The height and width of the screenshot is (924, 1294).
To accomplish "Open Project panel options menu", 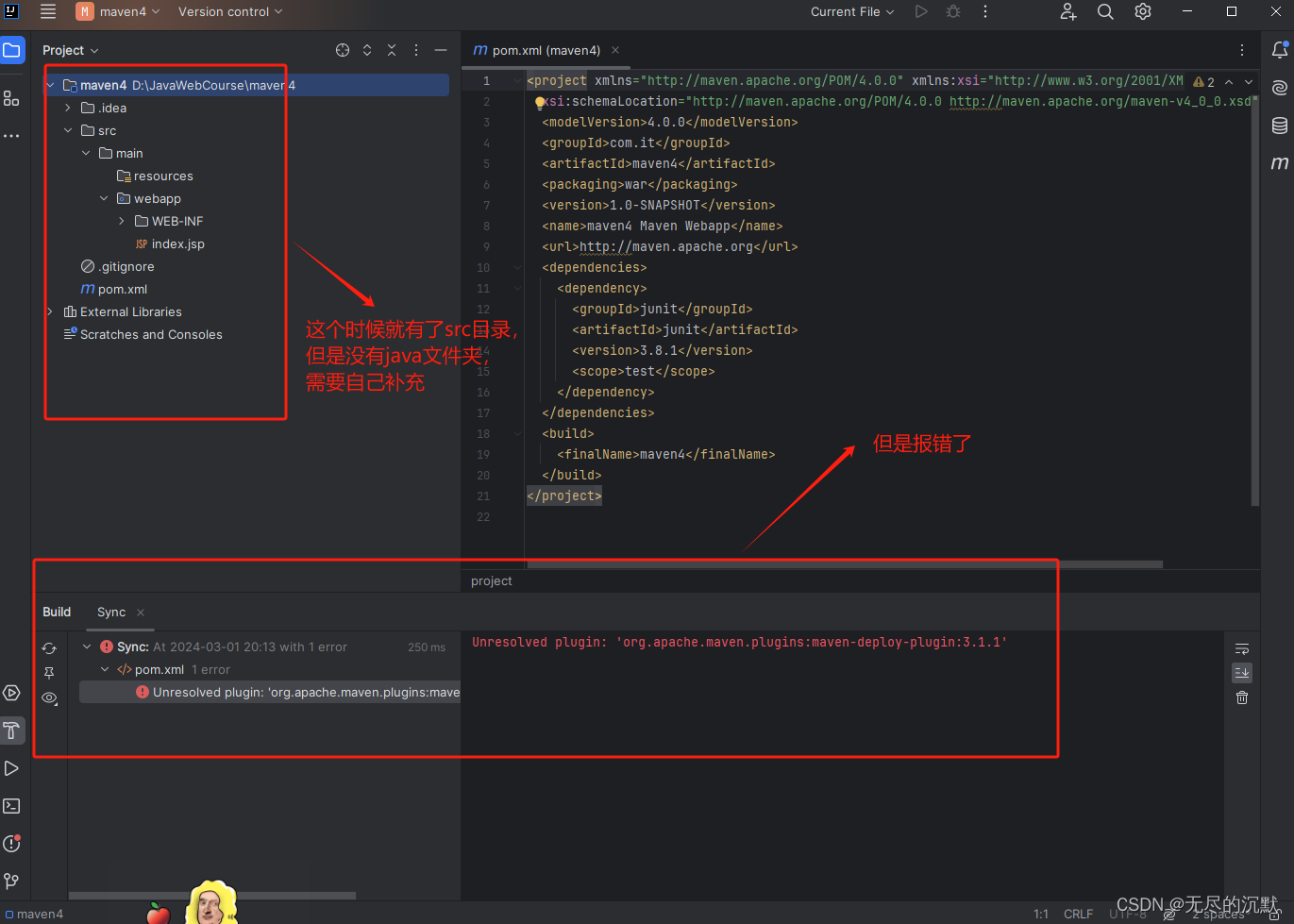I will click(416, 50).
